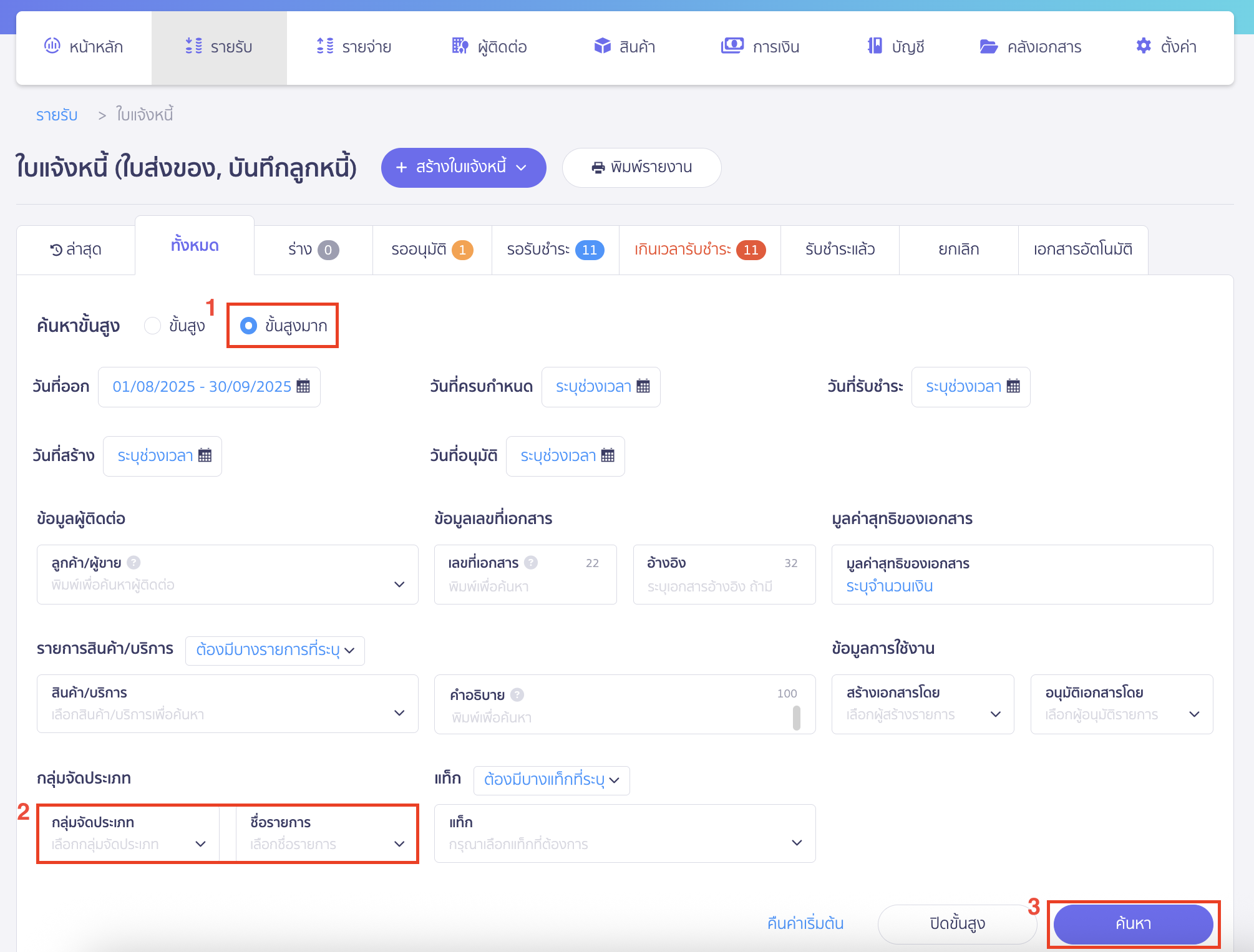The image size is (1254, 952).
Task: Click the money icon beside การเงิน
Action: click(732, 46)
